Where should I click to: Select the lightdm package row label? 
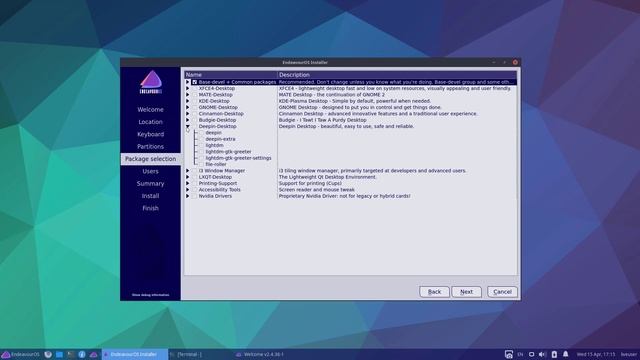tap(214, 145)
